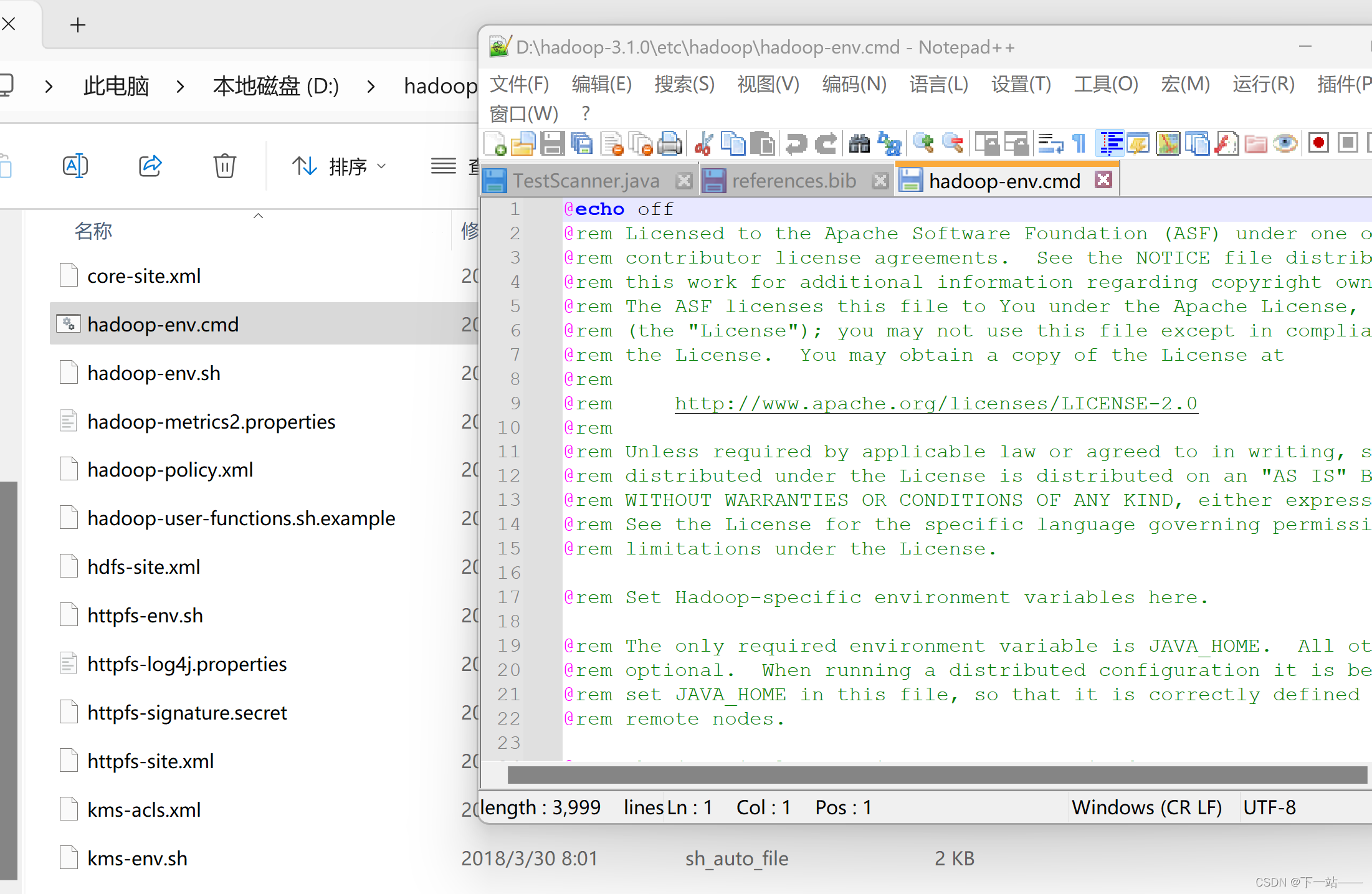Expand the chevron after 本地磁盘 (D:)
Image resolution: width=1372 pixels, height=894 pixels.
pos(371,86)
